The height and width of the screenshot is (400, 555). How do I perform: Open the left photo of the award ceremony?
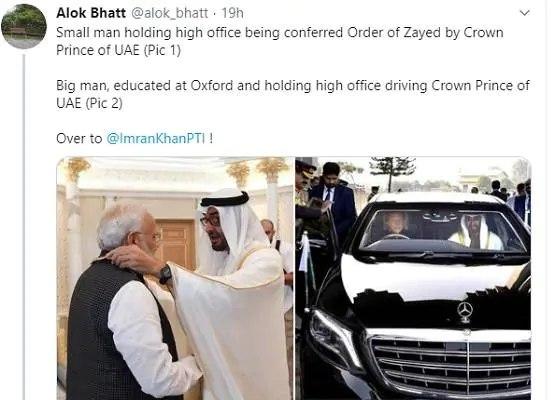175,279
